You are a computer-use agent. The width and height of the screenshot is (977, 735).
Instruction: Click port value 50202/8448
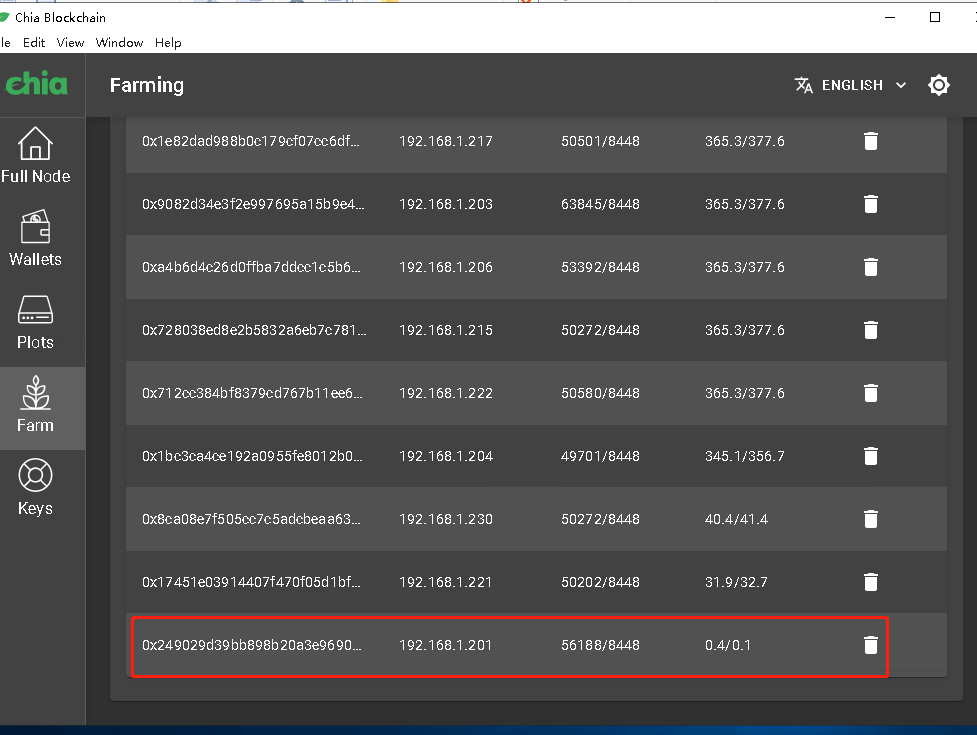pyautogui.click(x=600, y=582)
